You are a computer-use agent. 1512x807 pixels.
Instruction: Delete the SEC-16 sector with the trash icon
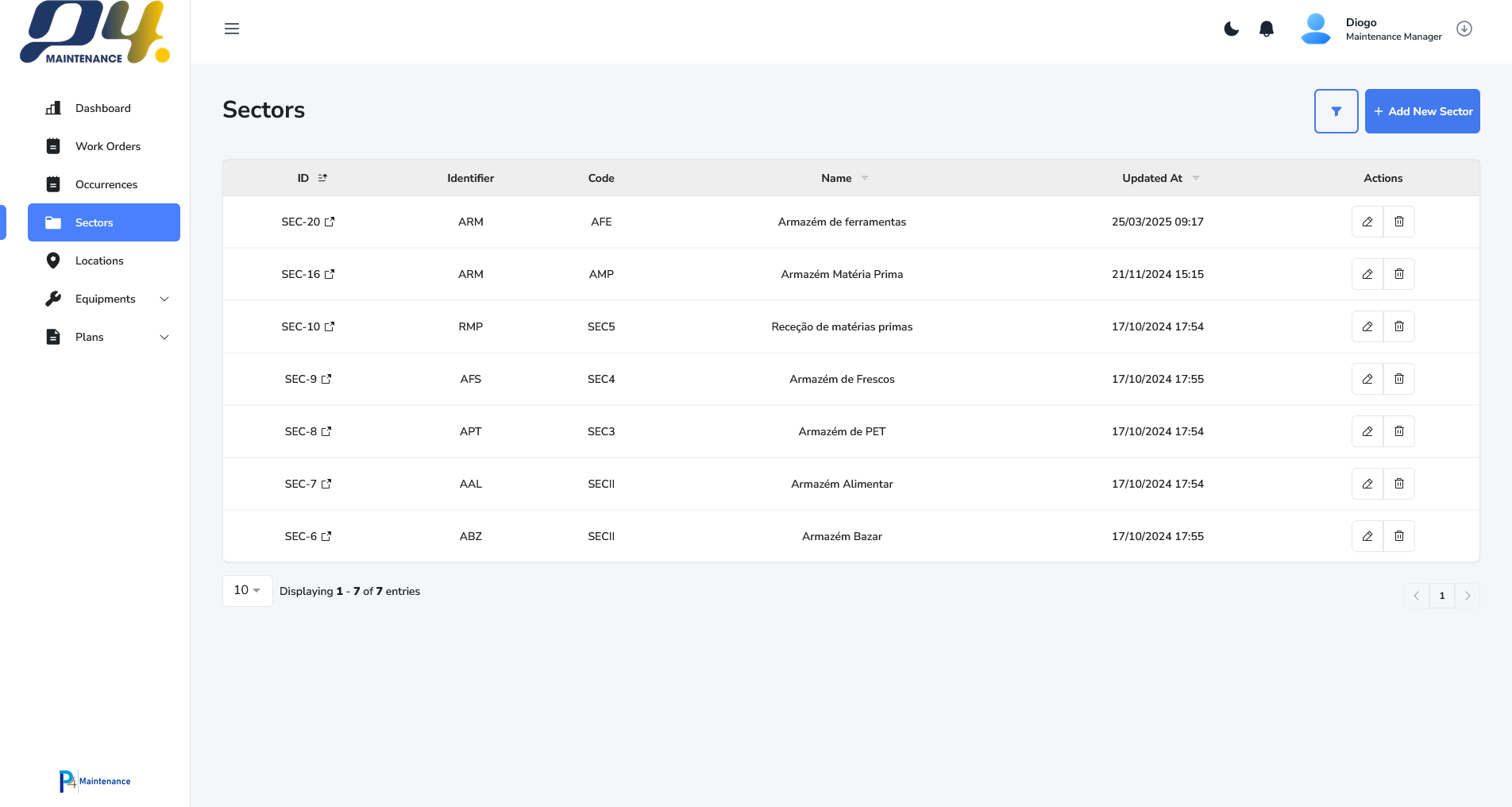[1399, 275]
